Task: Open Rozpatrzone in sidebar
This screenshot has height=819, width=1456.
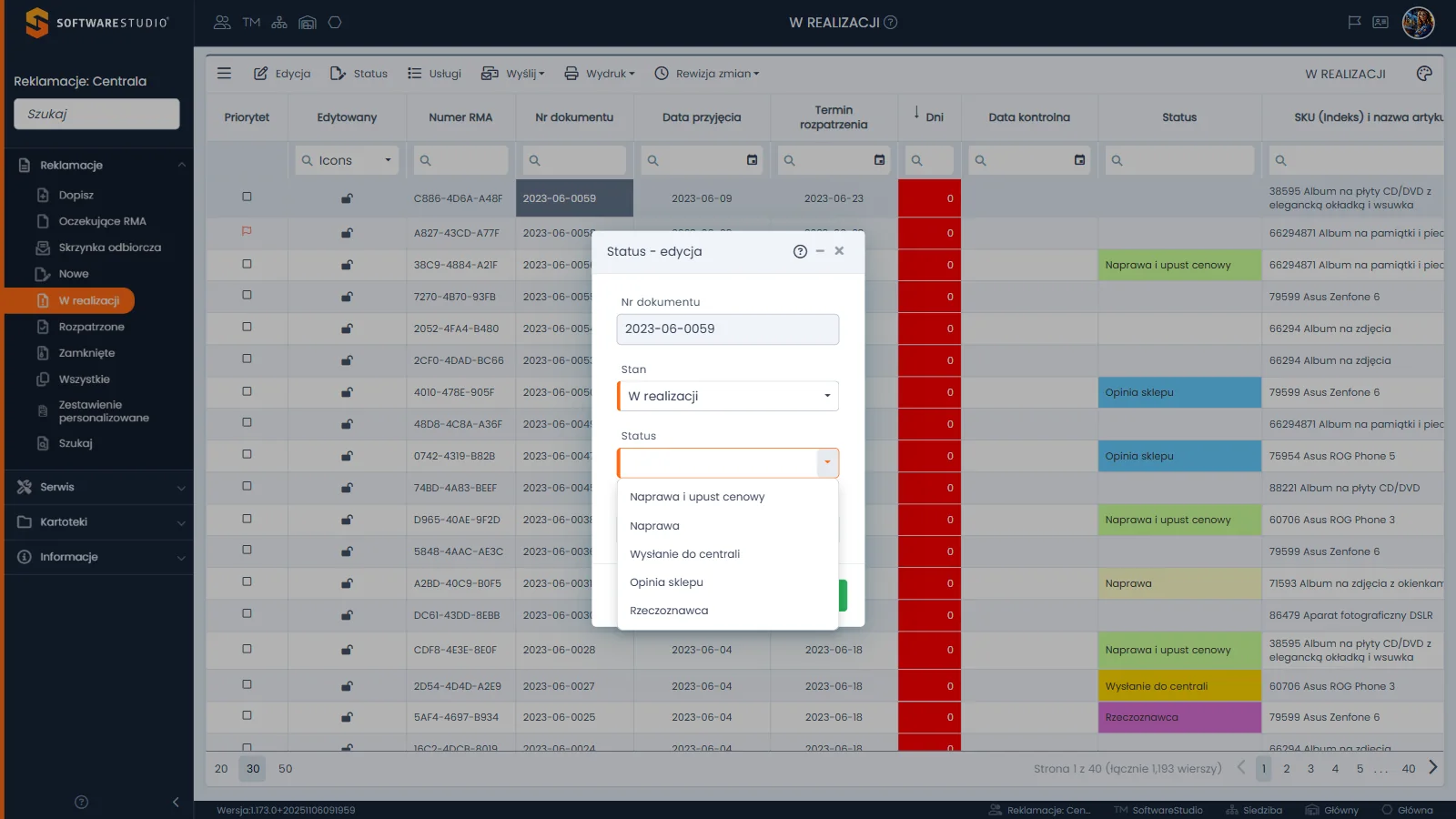Action: point(91,327)
